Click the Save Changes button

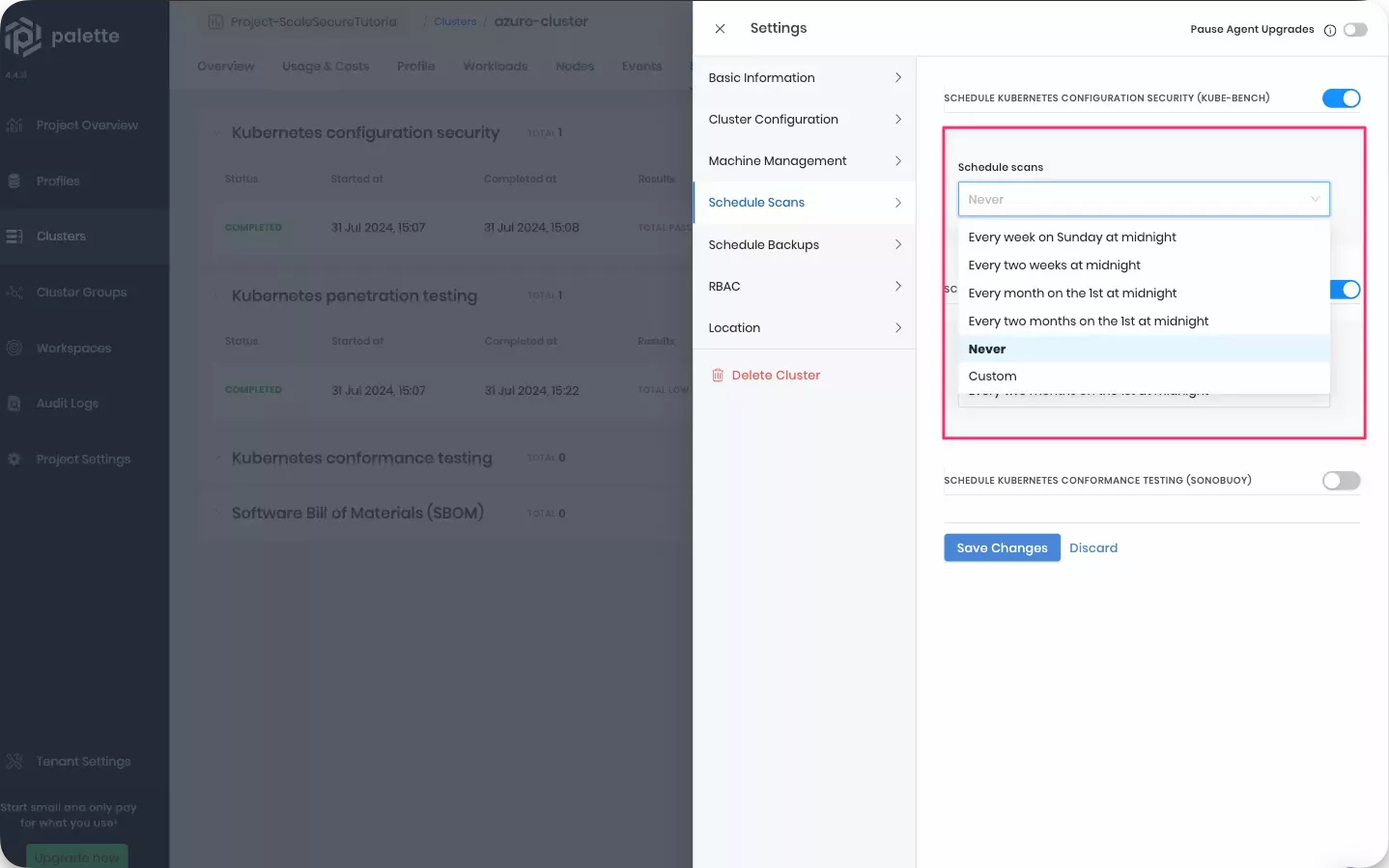(x=1002, y=548)
